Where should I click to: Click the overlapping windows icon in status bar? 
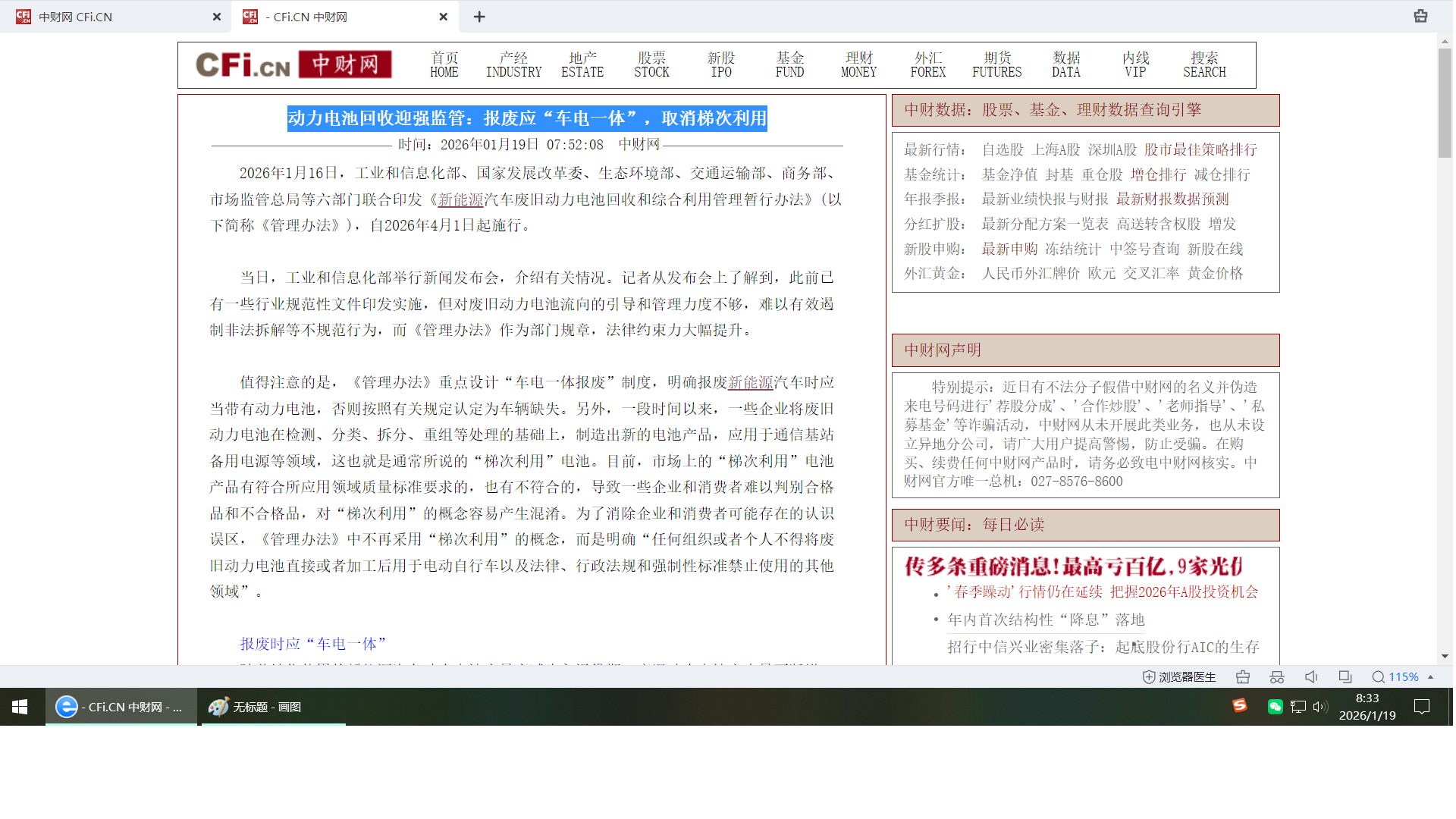1345,677
